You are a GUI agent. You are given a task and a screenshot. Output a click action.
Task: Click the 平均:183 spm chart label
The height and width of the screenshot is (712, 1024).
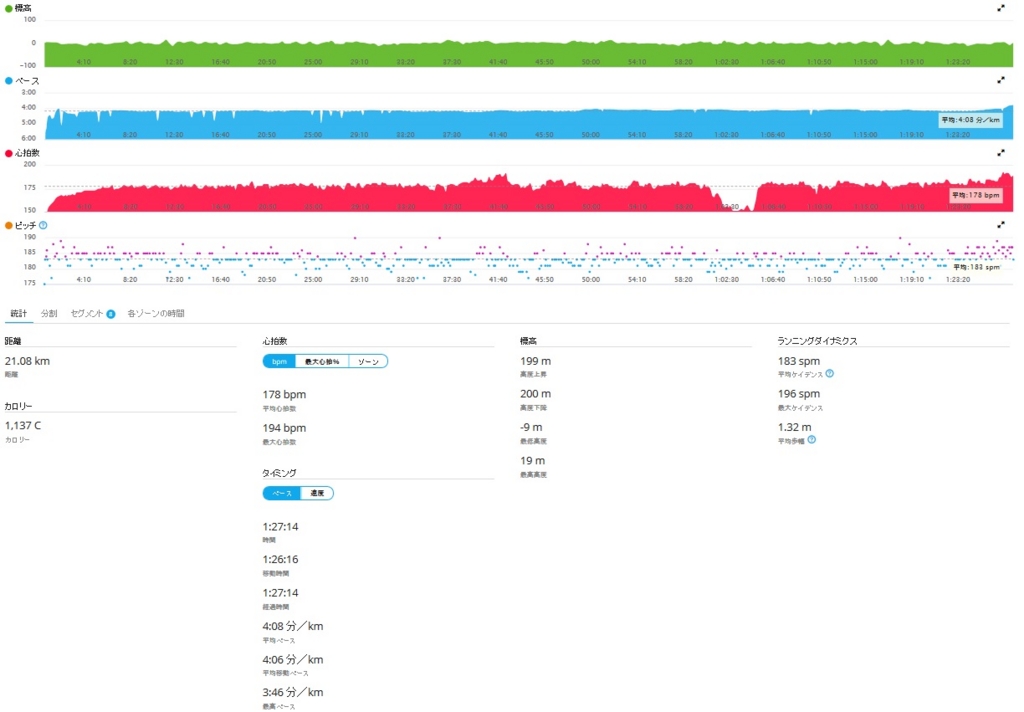(x=976, y=267)
